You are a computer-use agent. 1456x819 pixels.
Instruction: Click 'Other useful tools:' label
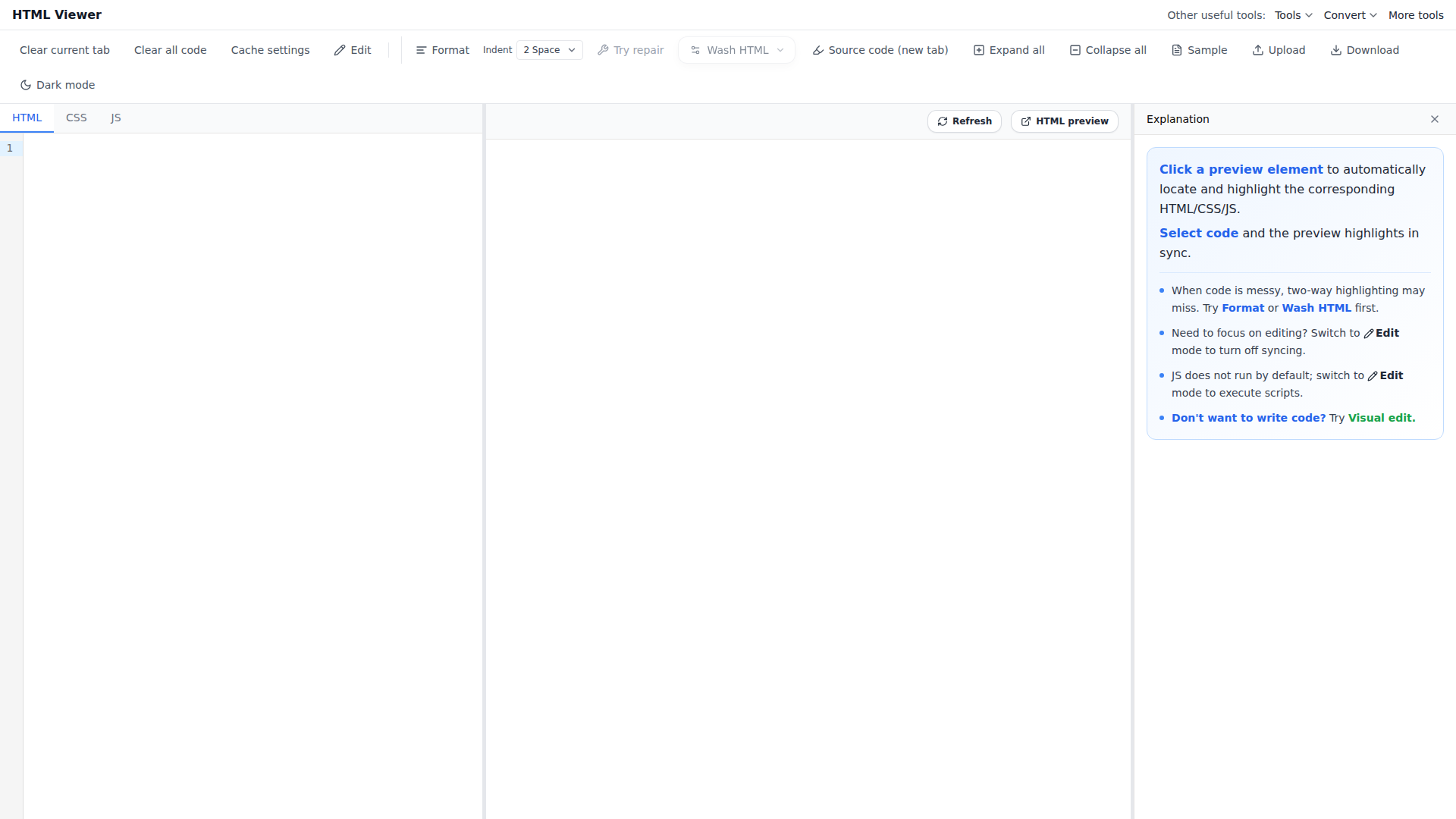(x=1216, y=15)
